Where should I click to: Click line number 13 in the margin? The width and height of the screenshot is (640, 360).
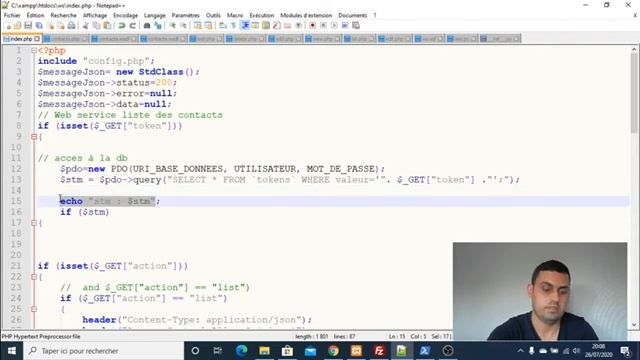16,180
